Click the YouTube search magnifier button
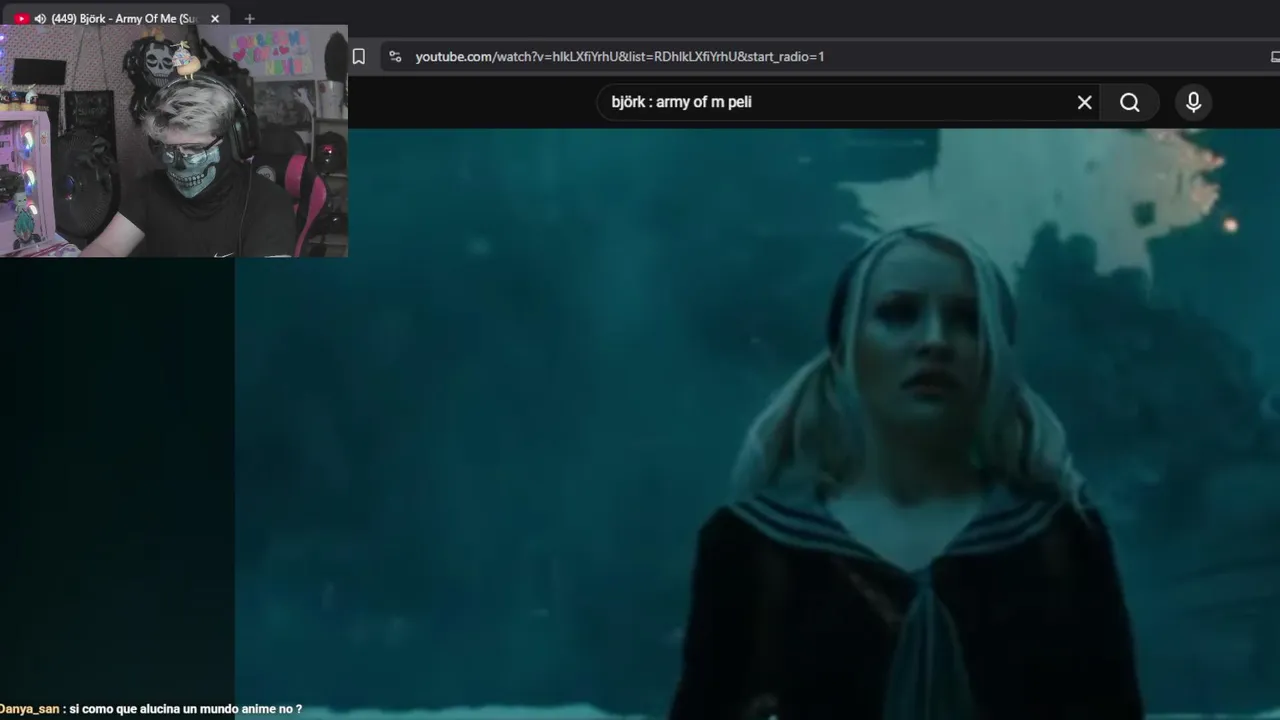 click(1130, 102)
